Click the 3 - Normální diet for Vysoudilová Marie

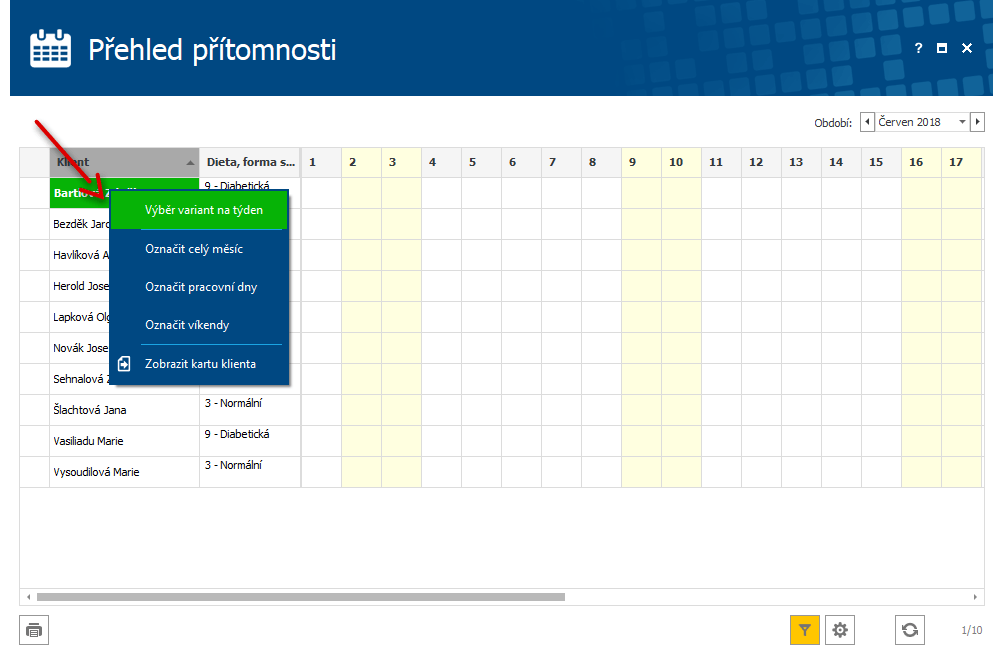click(250, 472)
